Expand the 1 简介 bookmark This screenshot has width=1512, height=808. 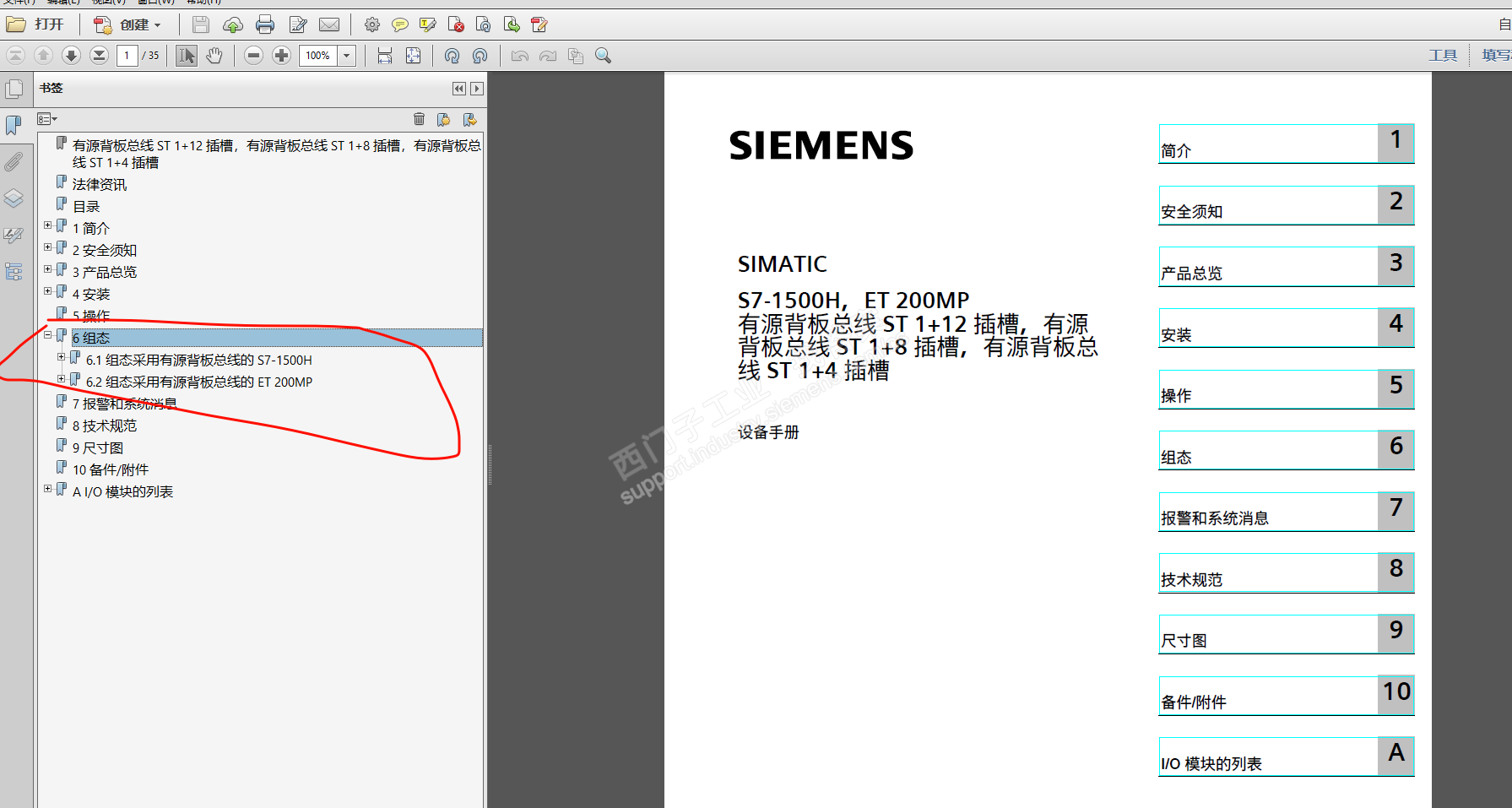tap(48, 225)
